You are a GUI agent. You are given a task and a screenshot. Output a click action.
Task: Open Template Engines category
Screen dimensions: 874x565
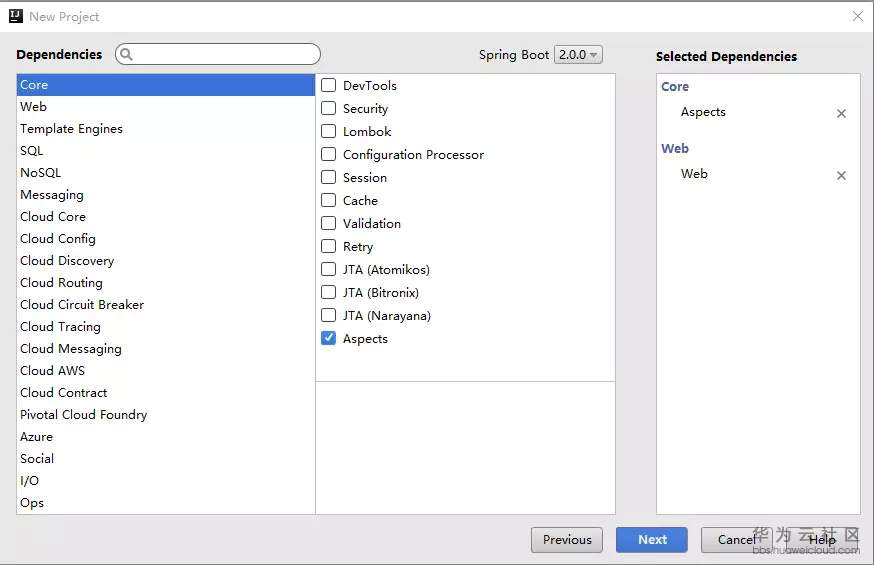(166, 129)
